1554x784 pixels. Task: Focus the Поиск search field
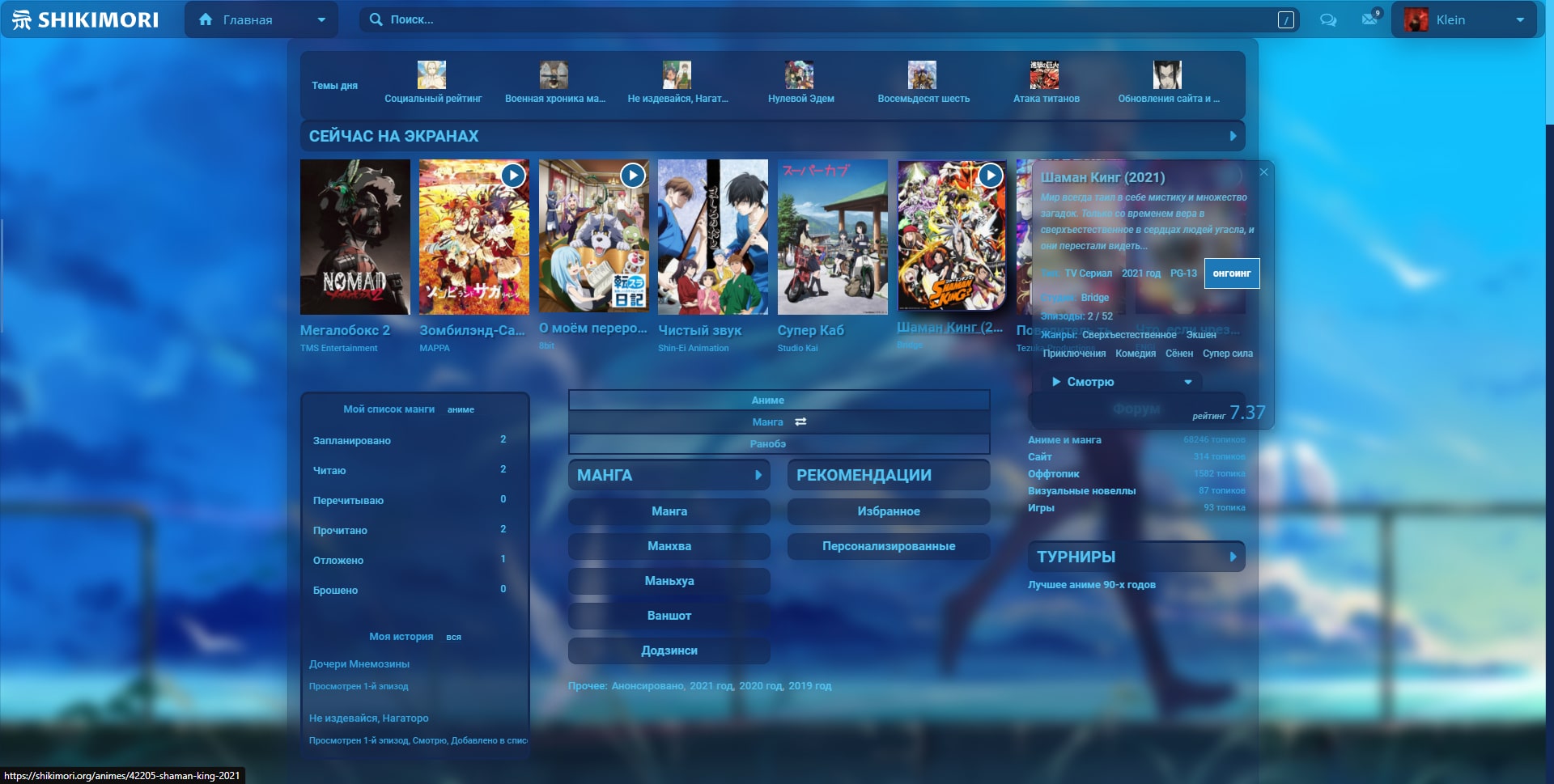[830, 19]
